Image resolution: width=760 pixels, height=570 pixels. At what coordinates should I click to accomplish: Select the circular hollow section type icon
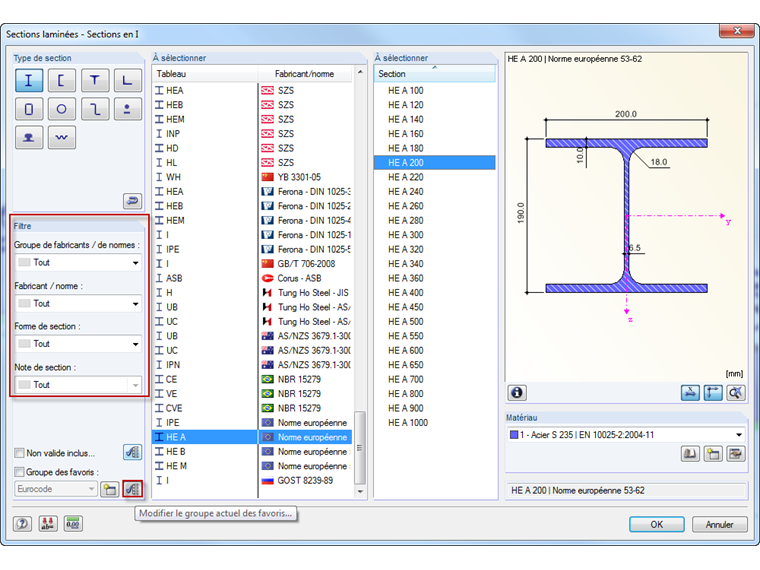point(62,109)
